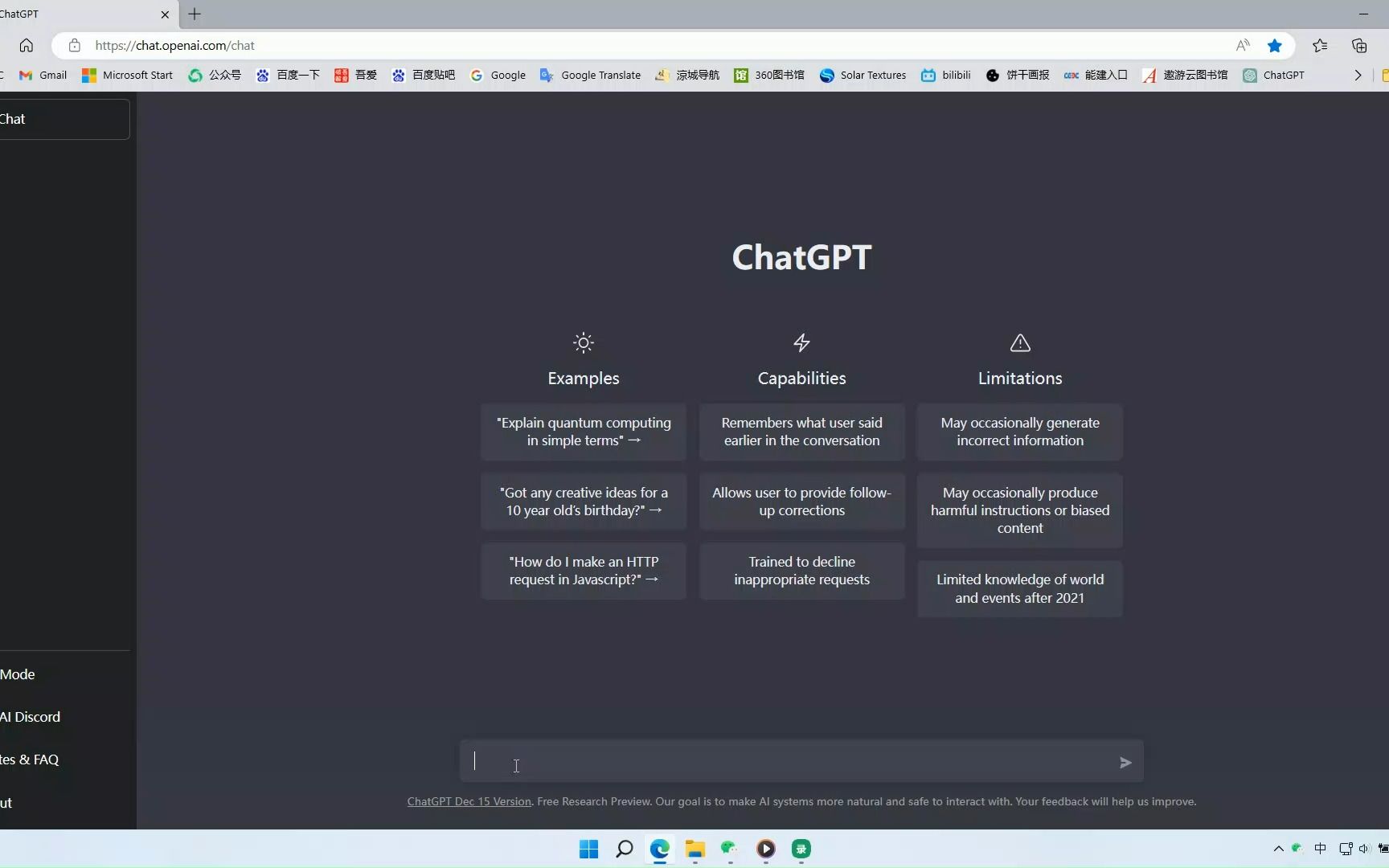
Task: Expand the system tray hidden icons chevron
Action: tap(1278, 849)
